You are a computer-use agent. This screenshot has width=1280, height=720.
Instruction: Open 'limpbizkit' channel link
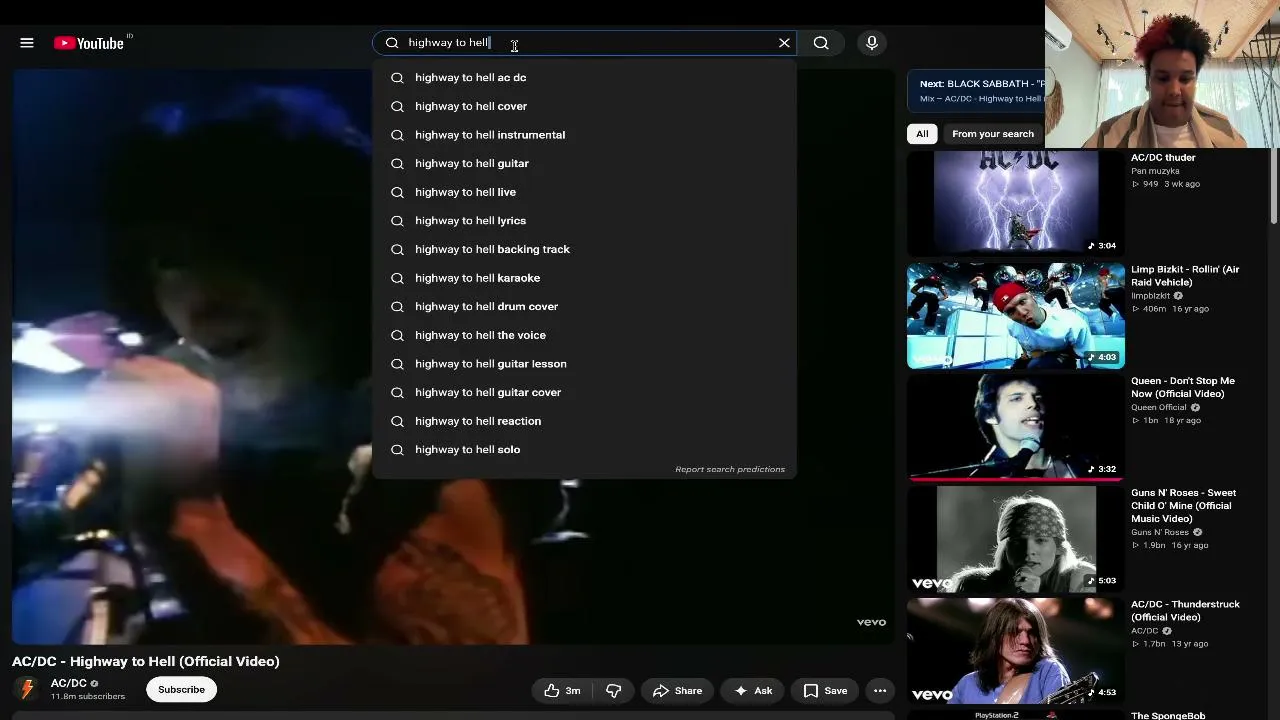[1150, 296]
